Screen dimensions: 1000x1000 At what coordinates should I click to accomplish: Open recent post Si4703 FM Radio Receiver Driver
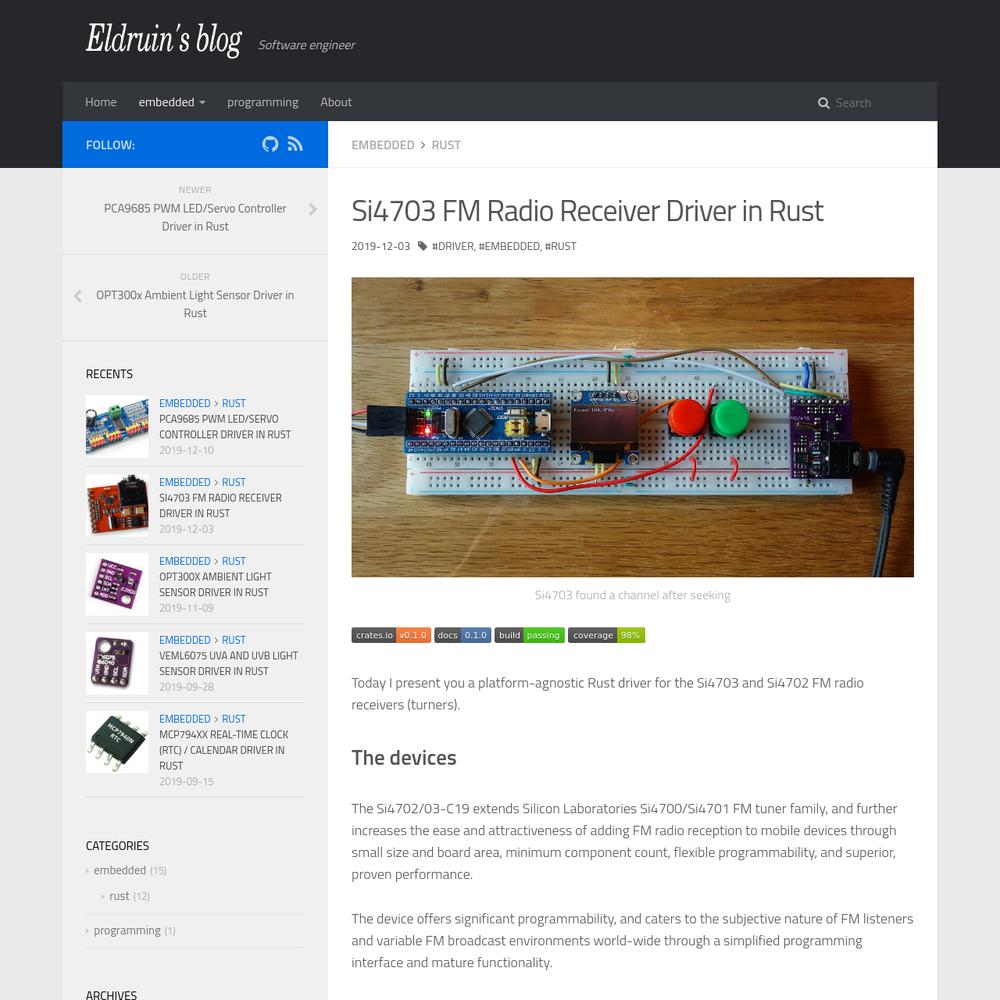(x=220, y=506)
